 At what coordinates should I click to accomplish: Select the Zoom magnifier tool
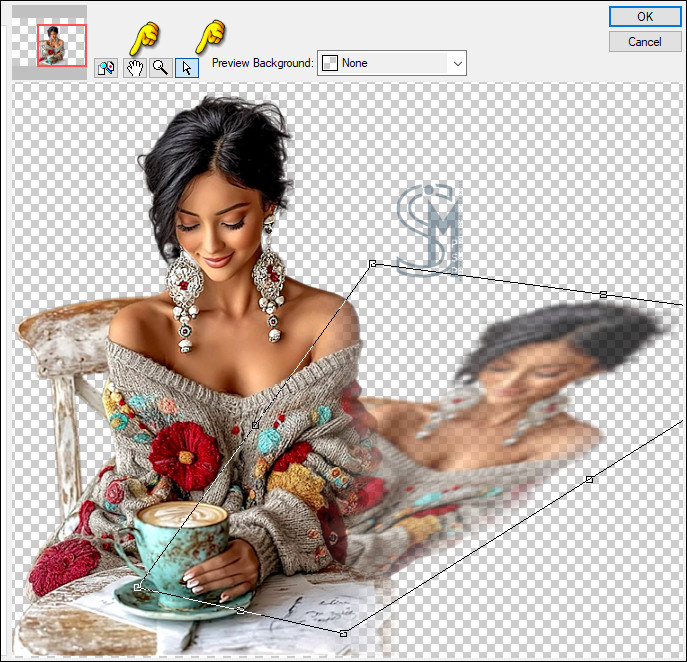tap(160, 68)
